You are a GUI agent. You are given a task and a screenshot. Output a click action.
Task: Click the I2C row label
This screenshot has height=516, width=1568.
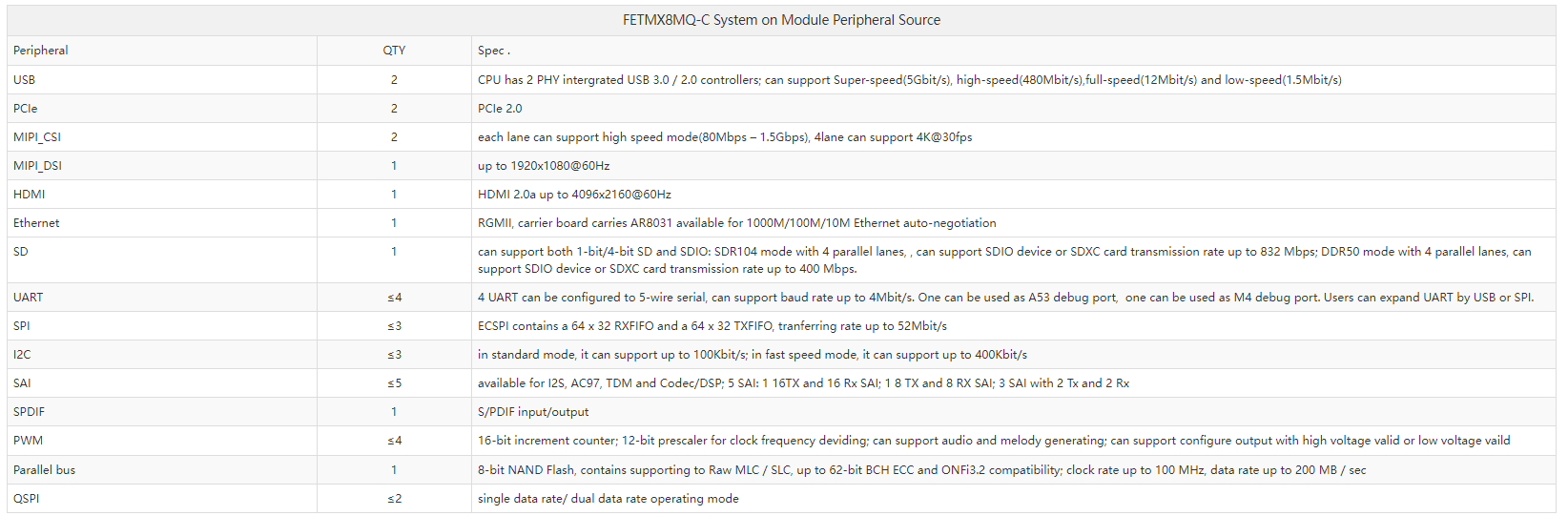(22, 355)
